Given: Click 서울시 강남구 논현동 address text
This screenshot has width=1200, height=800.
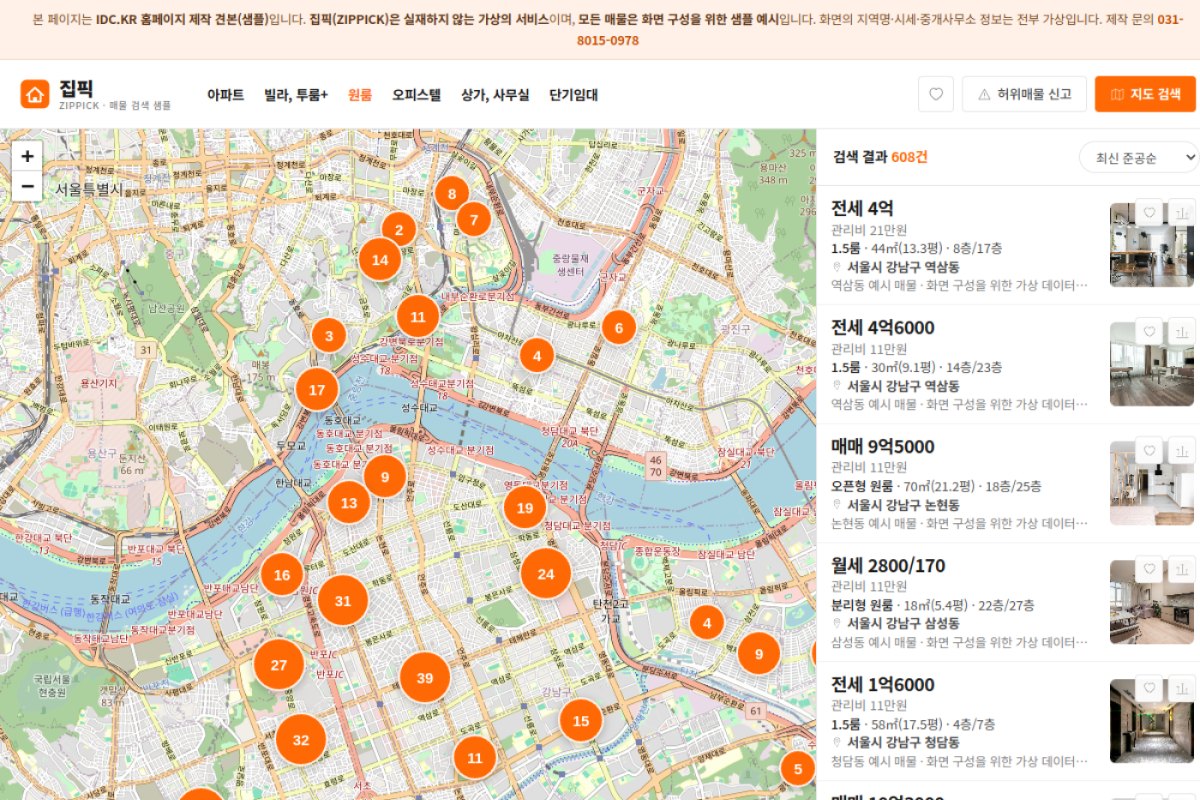Looking at the screenshot, I should coord(903,505).
